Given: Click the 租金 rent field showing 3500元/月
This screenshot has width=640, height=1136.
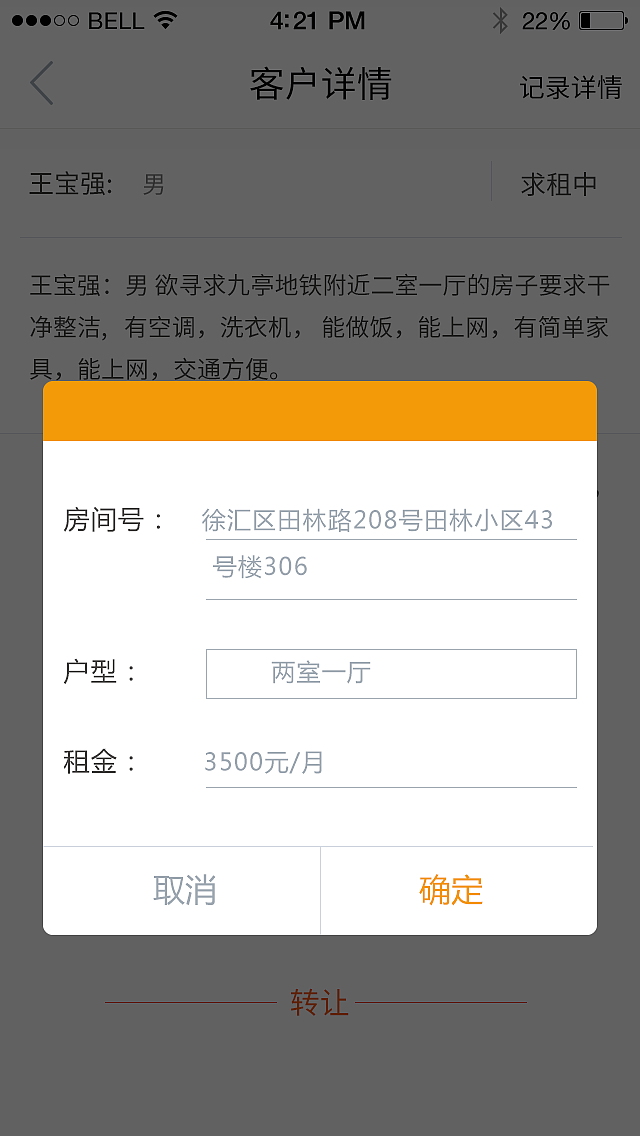Looking at the screenshot, I should coord(390,762).
